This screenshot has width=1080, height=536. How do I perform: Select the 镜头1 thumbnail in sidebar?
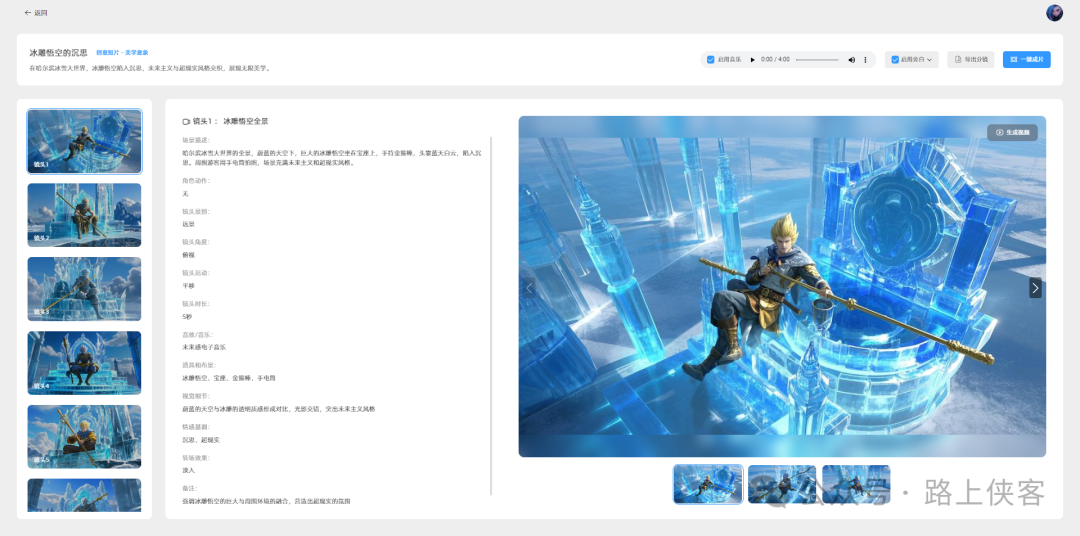(x=85, y=141)
